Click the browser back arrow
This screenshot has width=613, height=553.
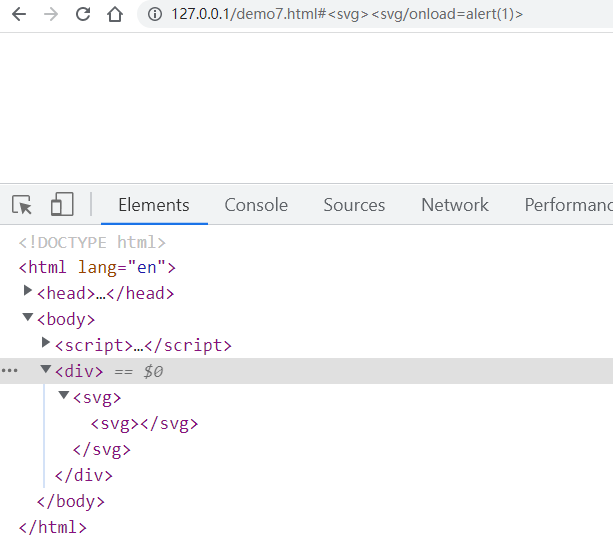(x=19, y=15)
